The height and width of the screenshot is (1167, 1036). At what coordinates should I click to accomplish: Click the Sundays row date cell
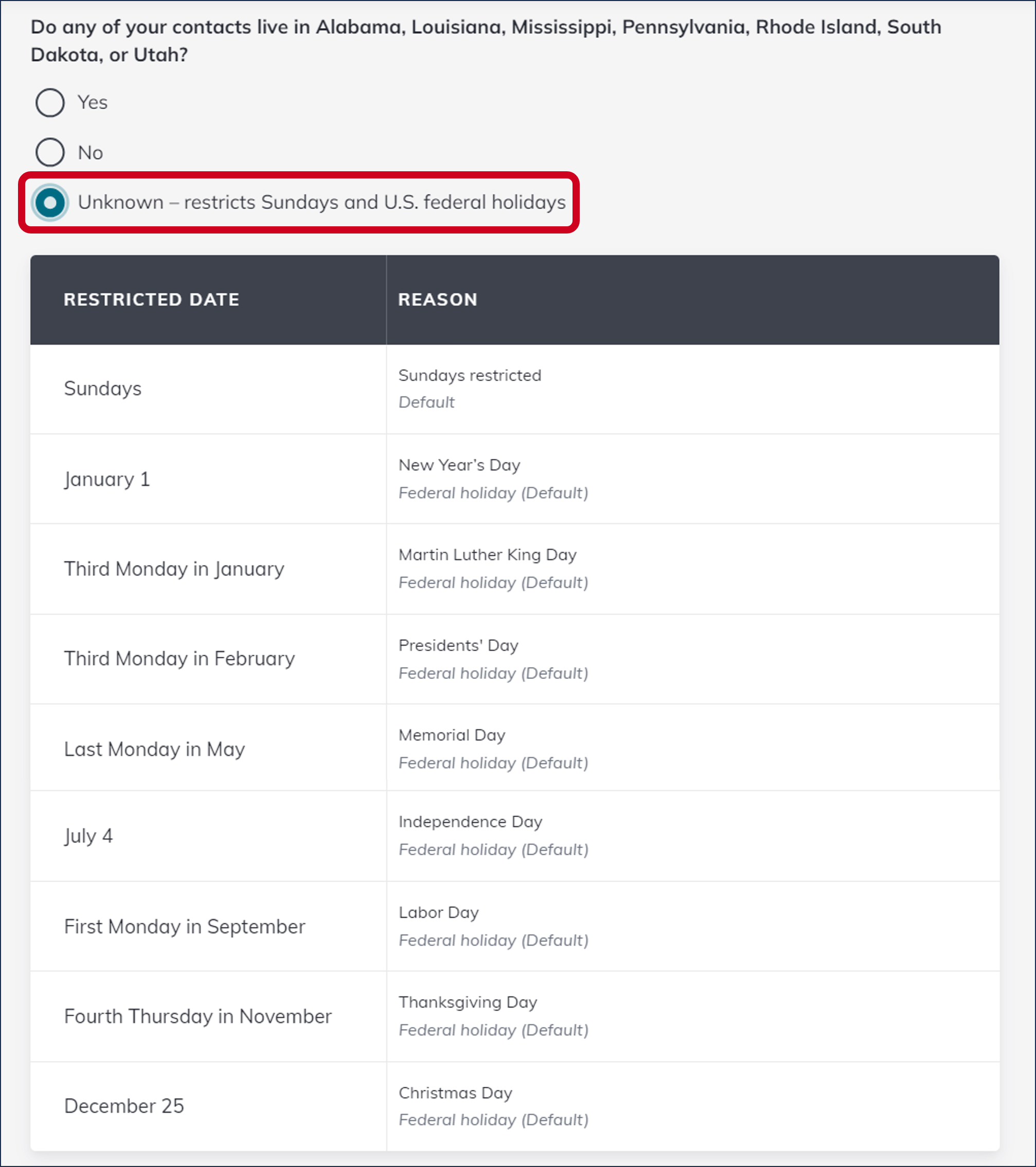[x=103, y=389]
